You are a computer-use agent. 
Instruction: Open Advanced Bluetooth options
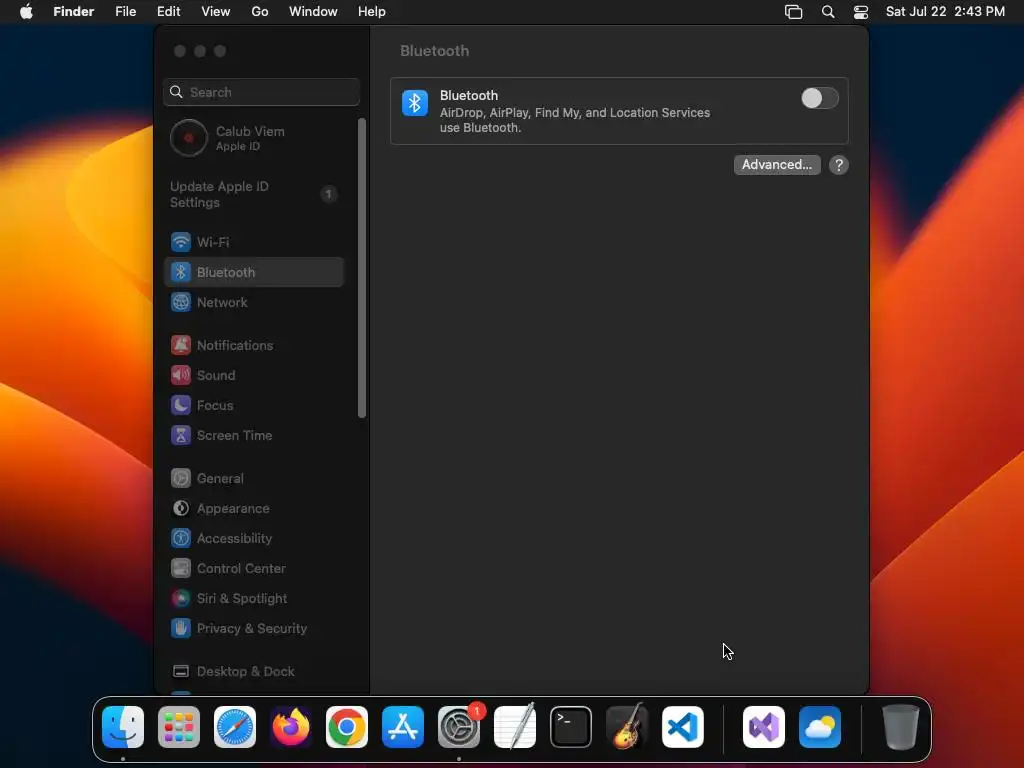(776, 165)
